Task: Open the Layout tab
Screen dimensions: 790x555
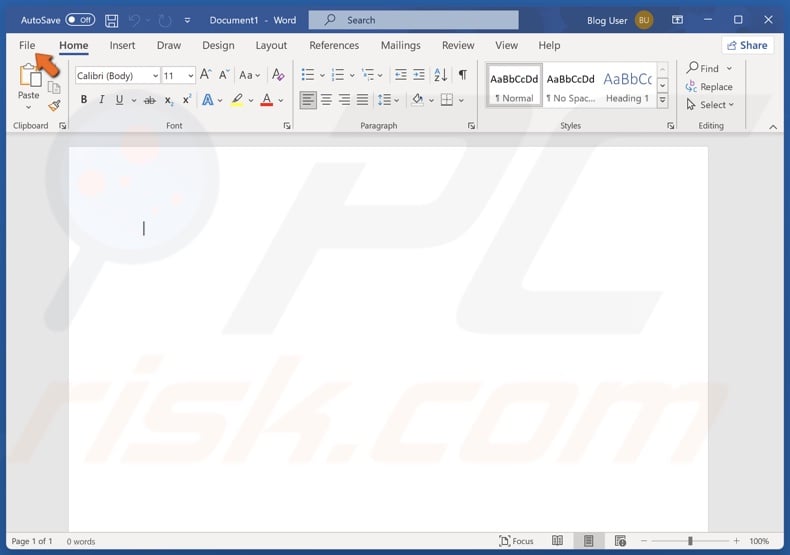Action: [x=271, y=45]
